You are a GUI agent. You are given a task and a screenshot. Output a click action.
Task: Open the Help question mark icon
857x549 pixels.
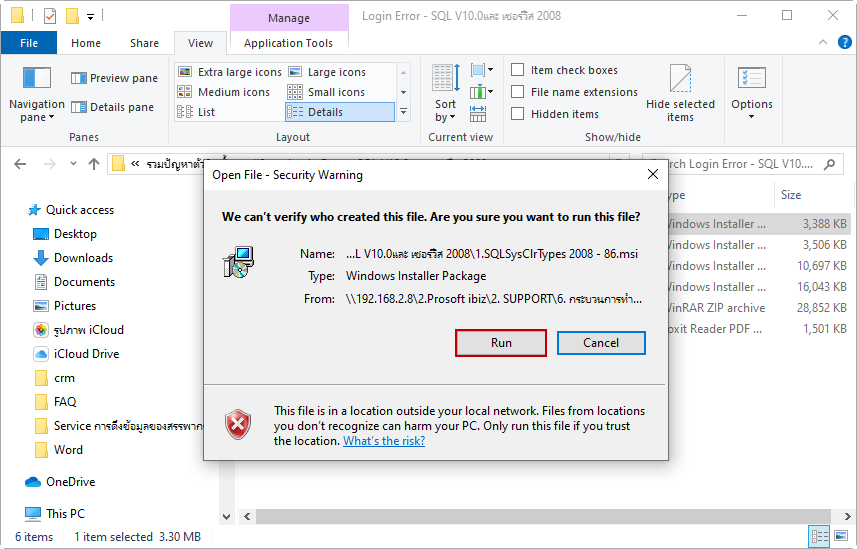click(844, 42)
